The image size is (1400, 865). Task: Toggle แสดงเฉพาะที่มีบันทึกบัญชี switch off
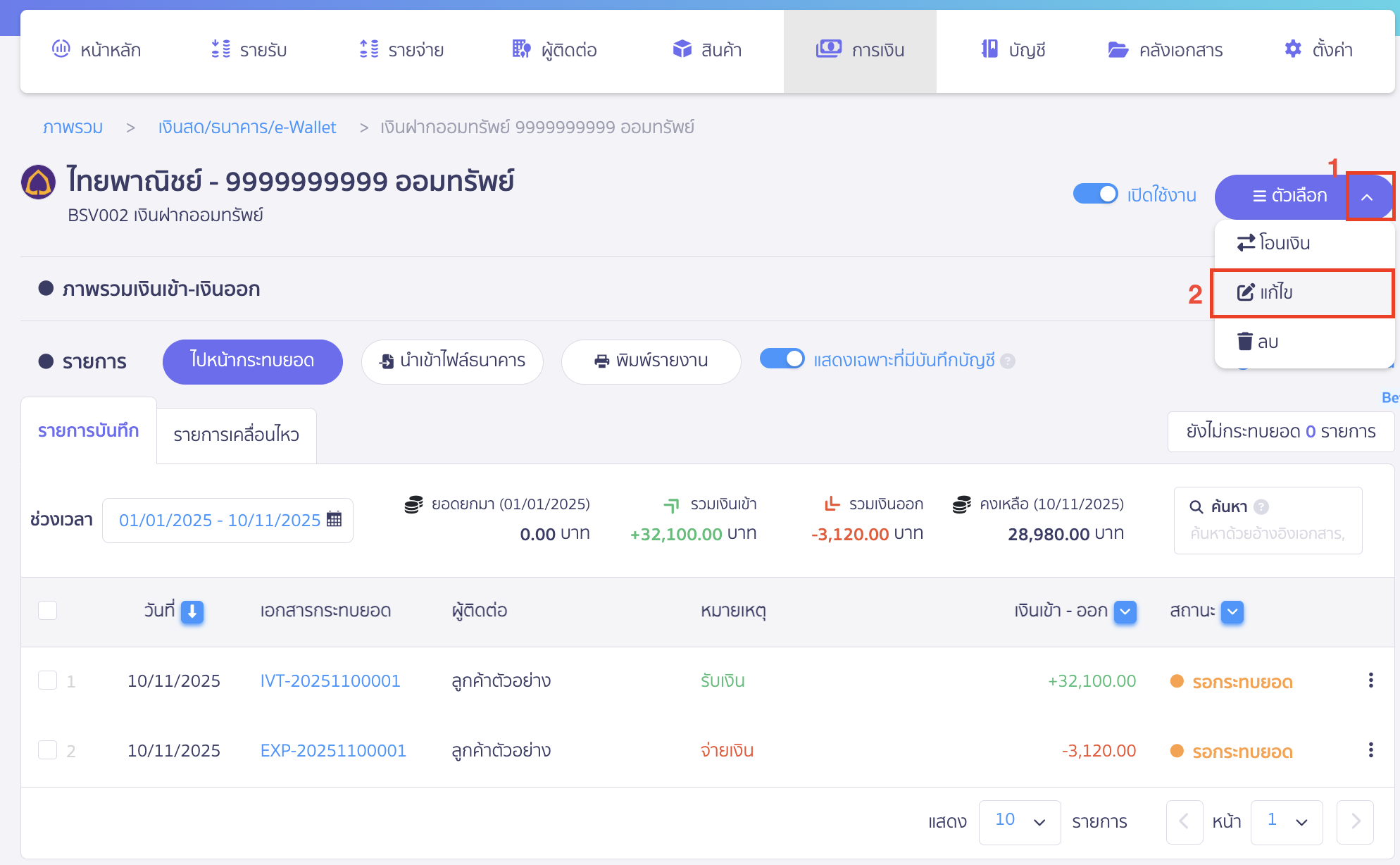click(x=782, y=359)
